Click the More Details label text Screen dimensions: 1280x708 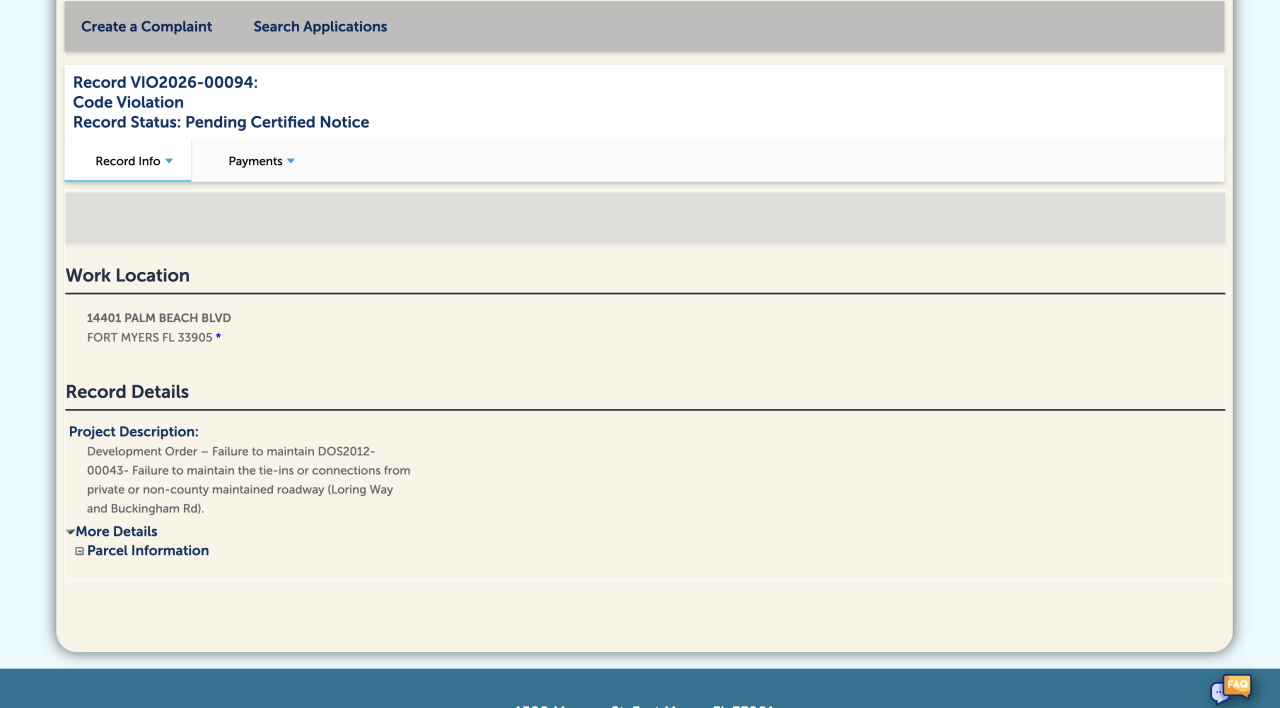116,532
